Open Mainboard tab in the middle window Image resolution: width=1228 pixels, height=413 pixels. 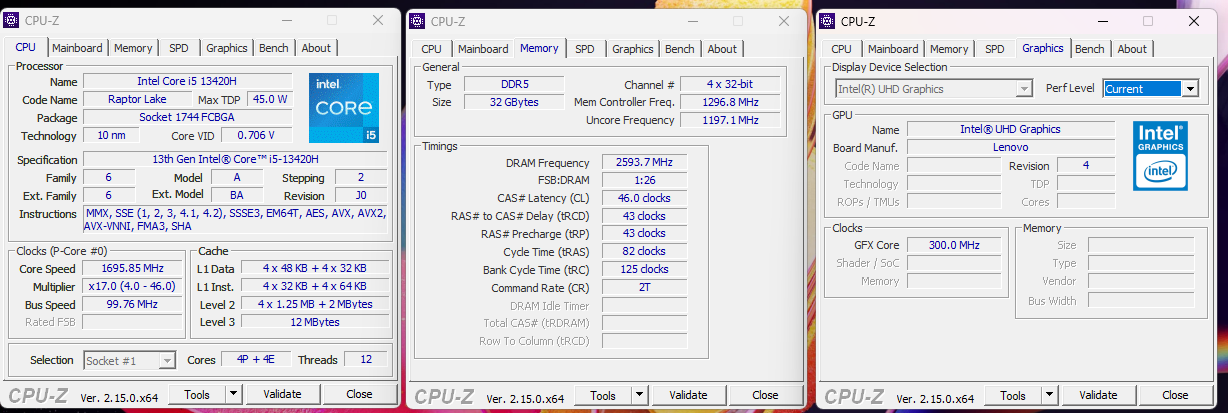click(483, 49)
